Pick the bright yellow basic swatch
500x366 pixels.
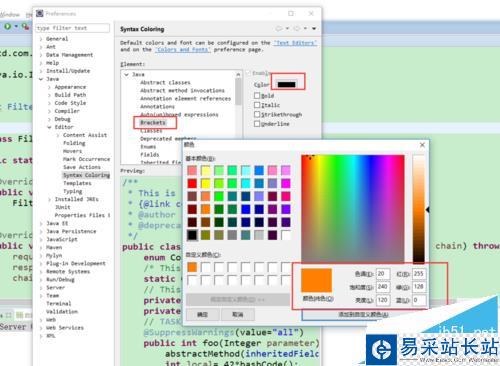pyautogui.click(x=205, y=183)
